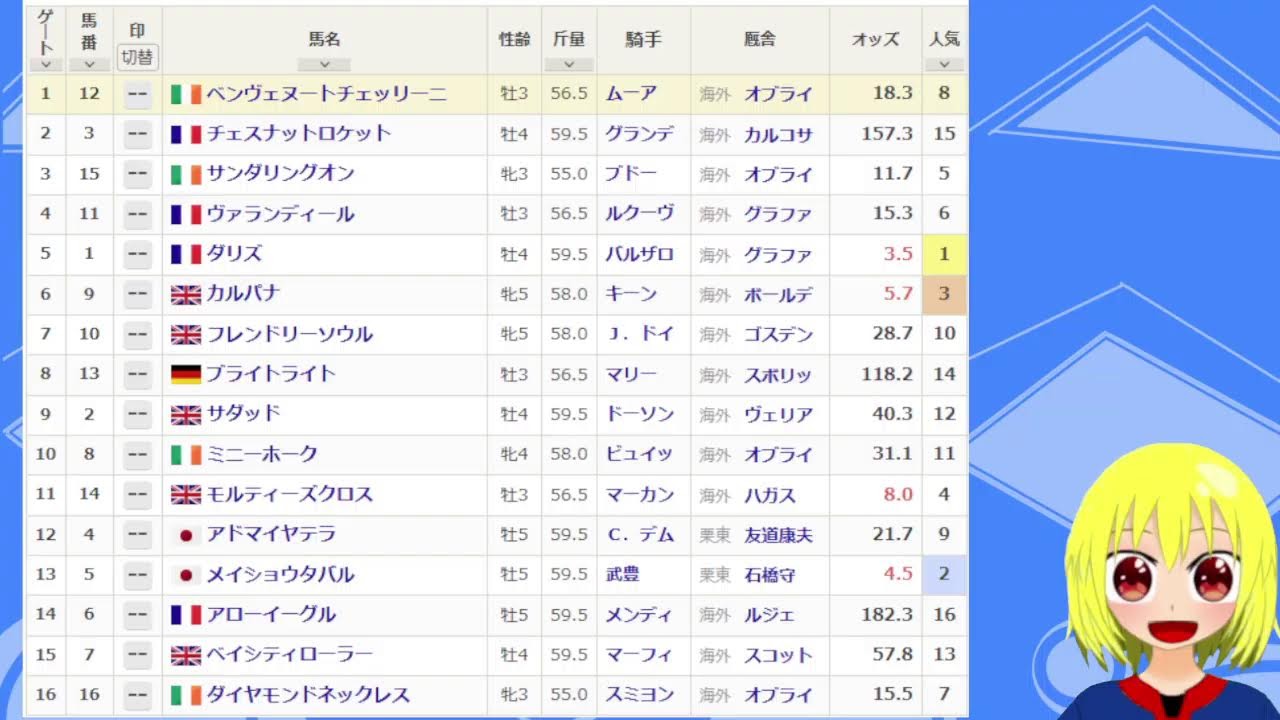Click Irish flag beside ミニーホーク
Image resolution: width=1280 pixels, height=720 pixels.
186,454
